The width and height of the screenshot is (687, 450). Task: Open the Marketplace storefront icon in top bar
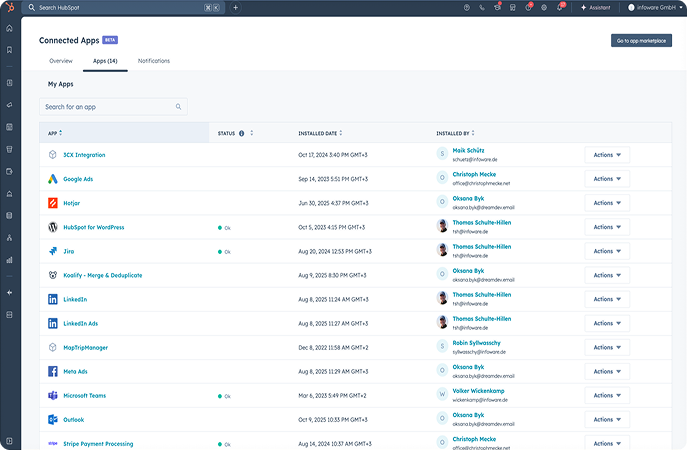pos(513,7)
